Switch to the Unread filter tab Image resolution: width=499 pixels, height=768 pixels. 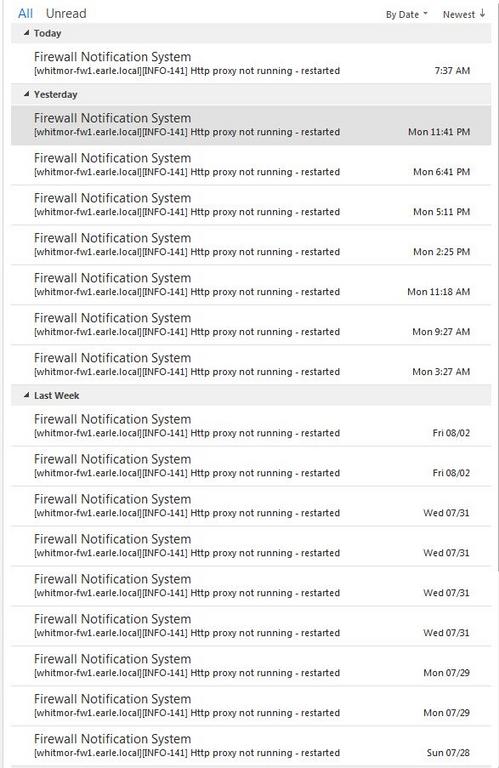[x=66, y=13]
